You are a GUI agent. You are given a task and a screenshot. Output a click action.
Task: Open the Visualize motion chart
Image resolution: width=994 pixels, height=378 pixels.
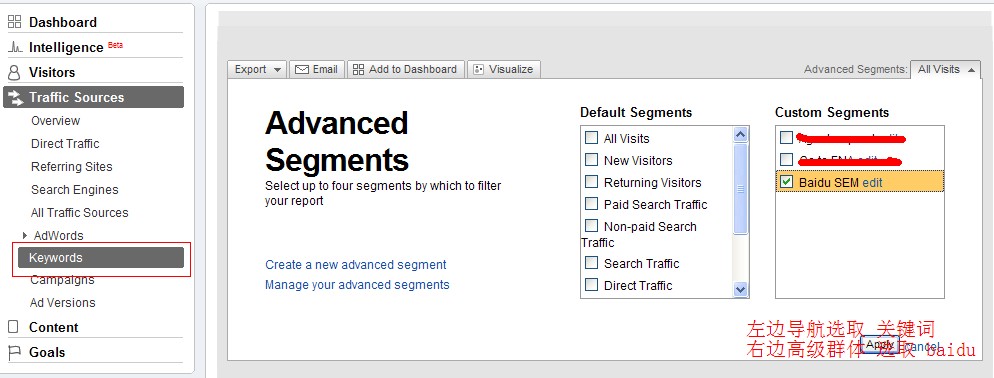(x=504, y=70)
